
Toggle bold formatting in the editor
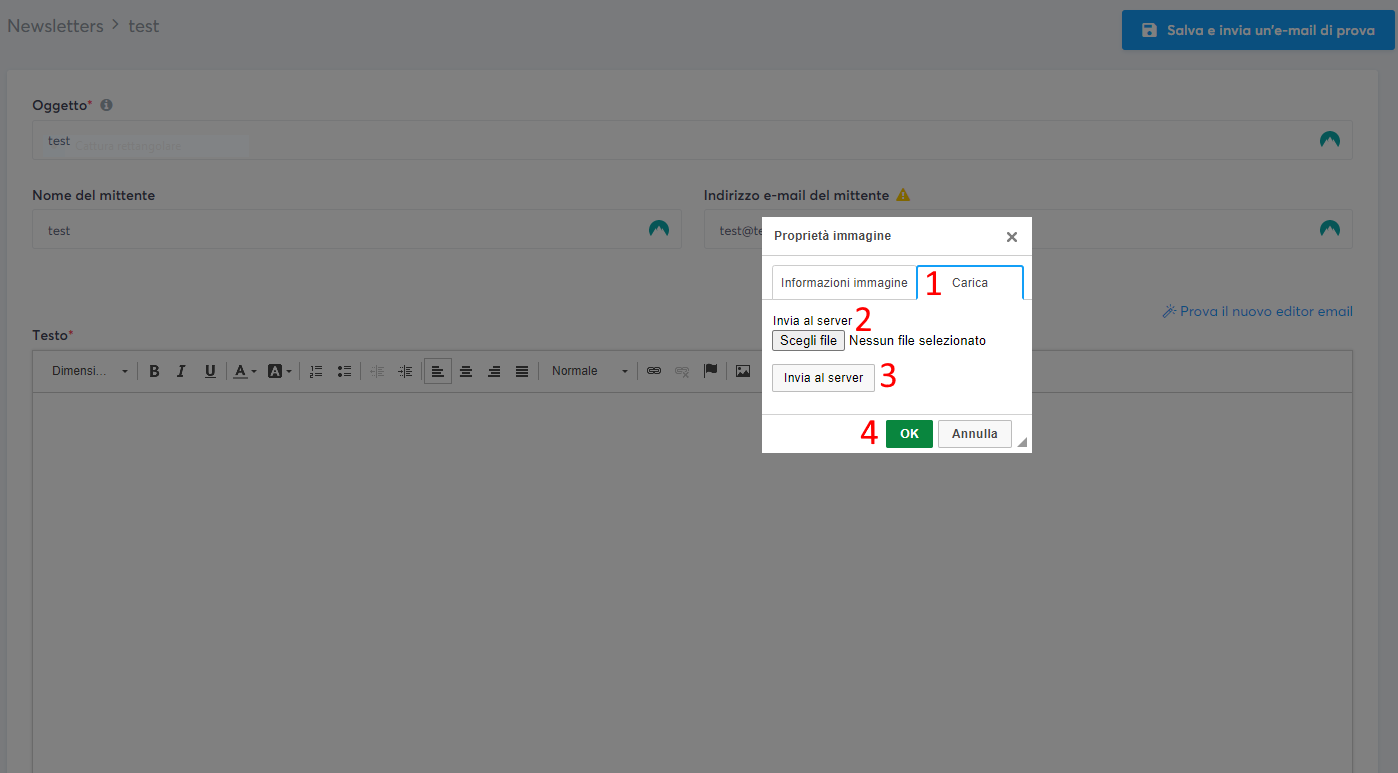point(154,370)
